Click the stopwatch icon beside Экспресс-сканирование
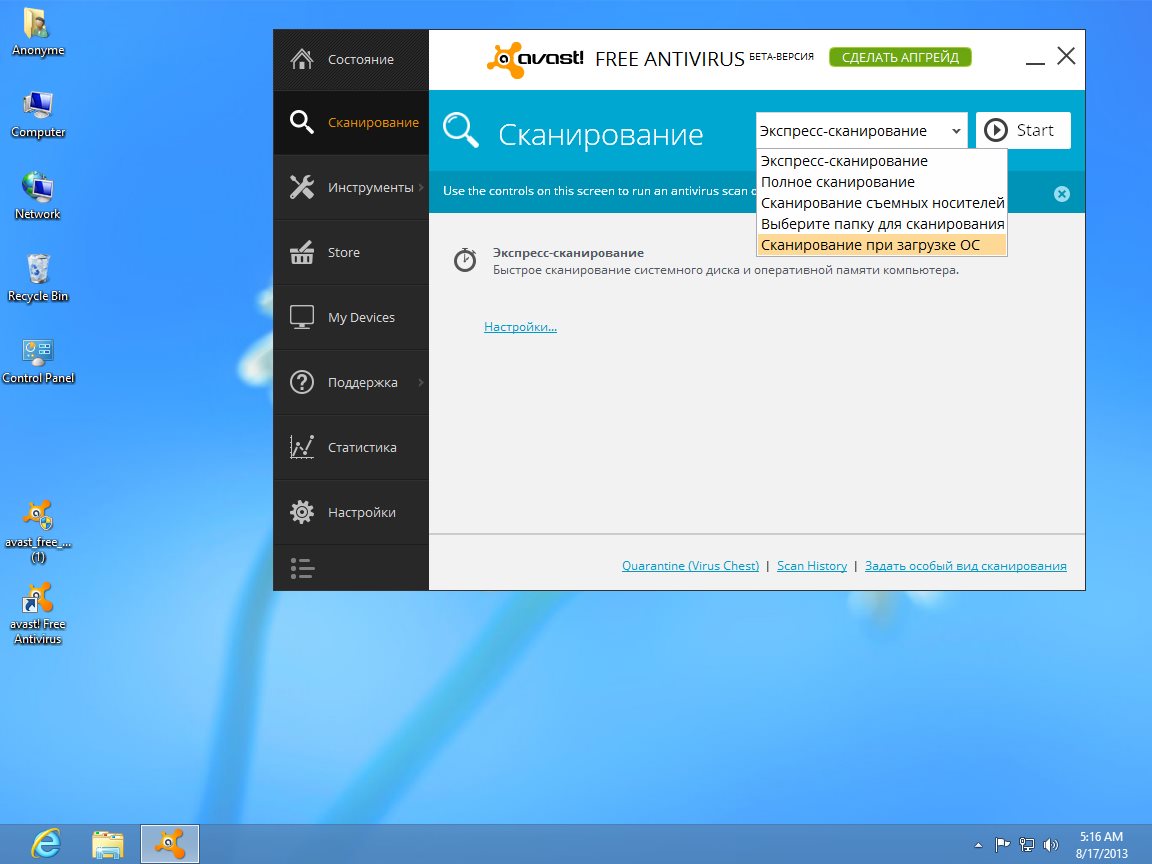The width and height of the screenshot is (1152, 864). 464,260
